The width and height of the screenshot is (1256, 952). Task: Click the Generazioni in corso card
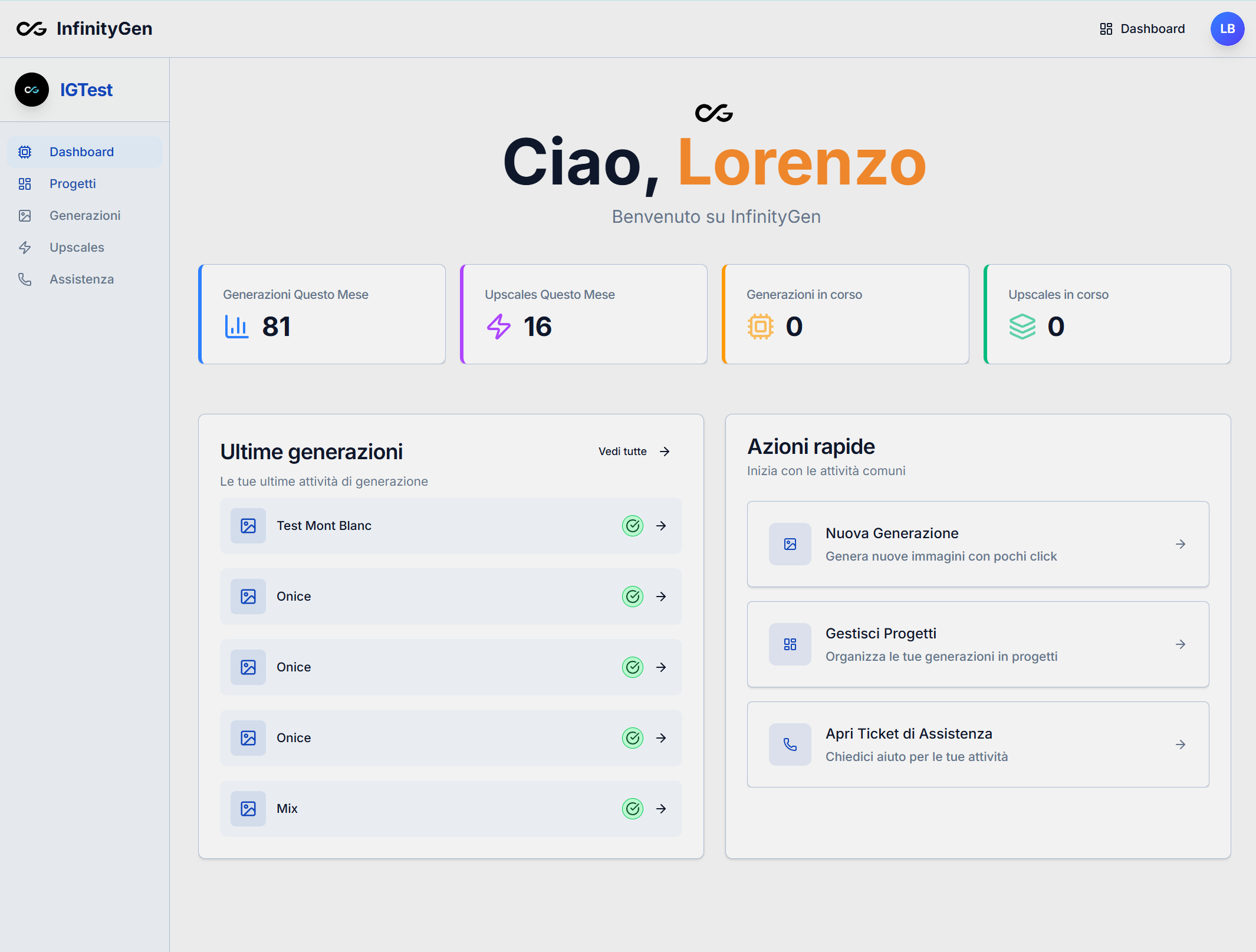pyautogui.click(x=846, y=314)
